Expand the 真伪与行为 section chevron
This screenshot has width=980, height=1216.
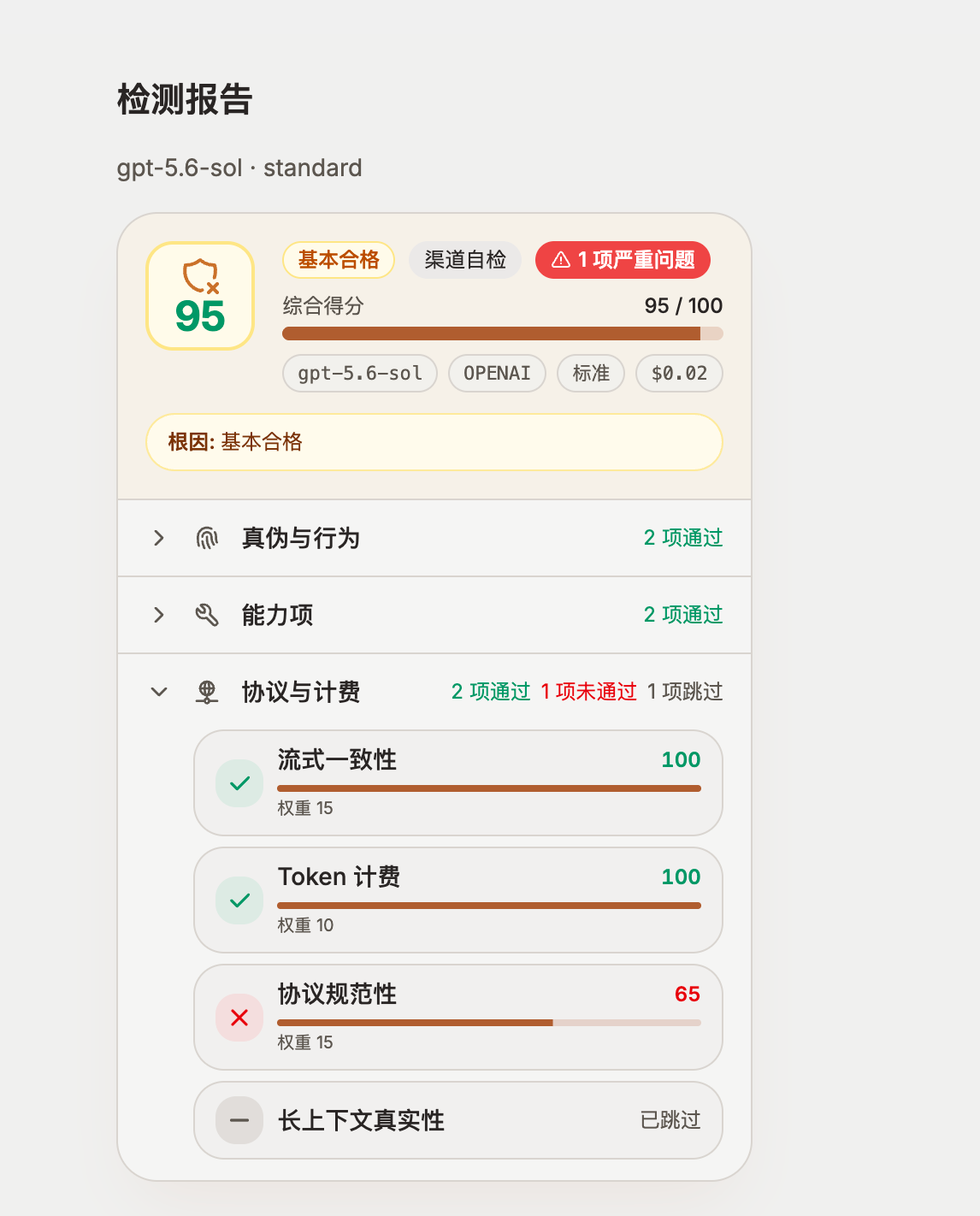tap(158, 538)
